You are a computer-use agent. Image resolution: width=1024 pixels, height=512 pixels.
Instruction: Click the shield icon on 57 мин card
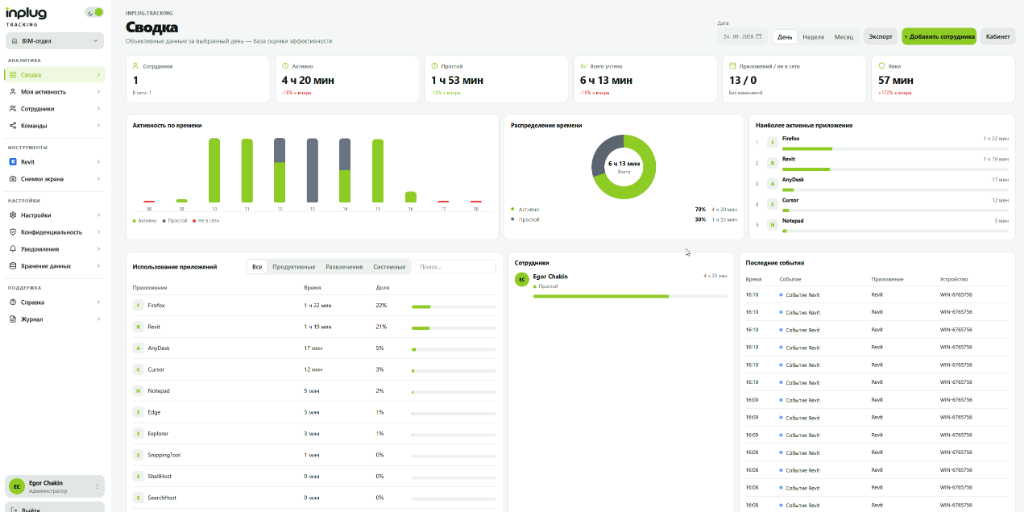click(882, 66)
